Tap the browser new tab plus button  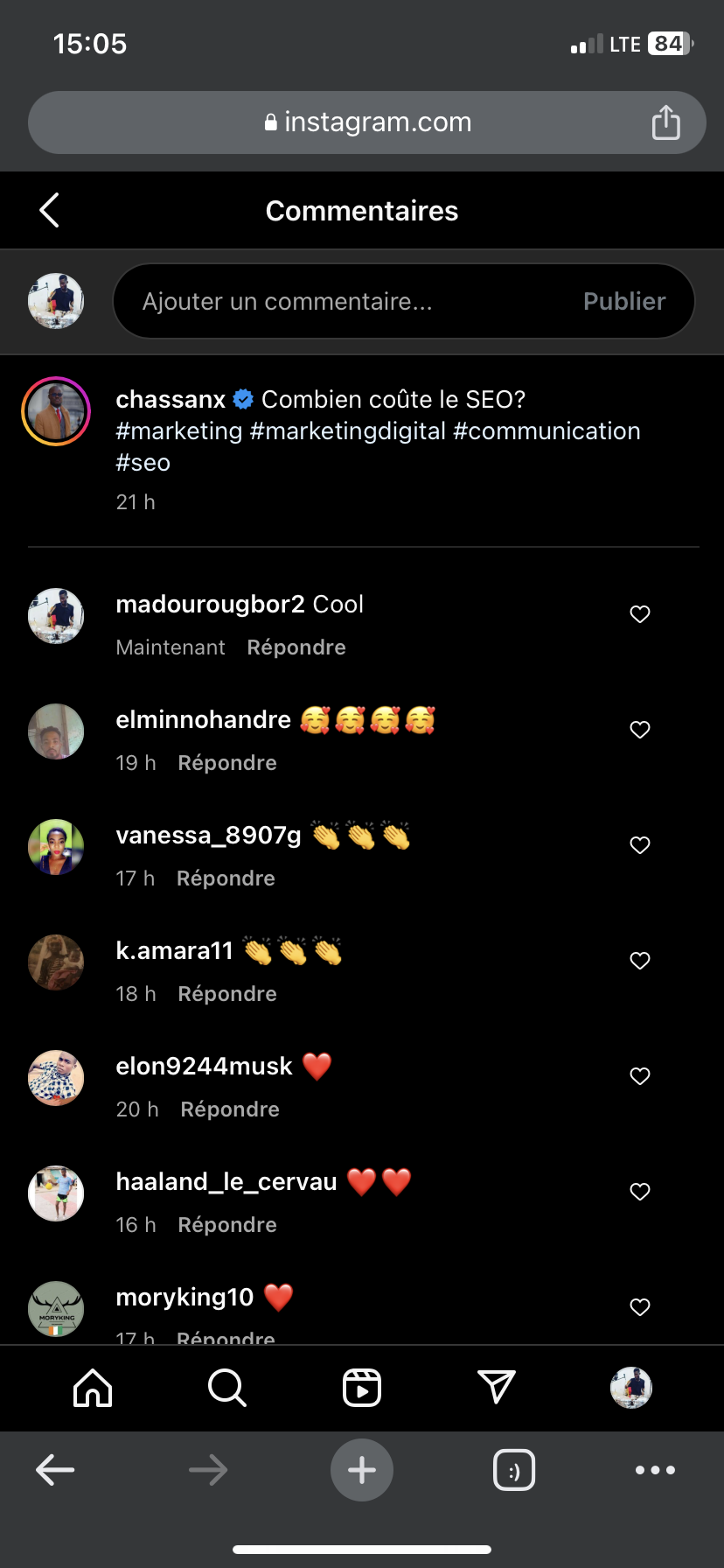[x=362, y=1470]
